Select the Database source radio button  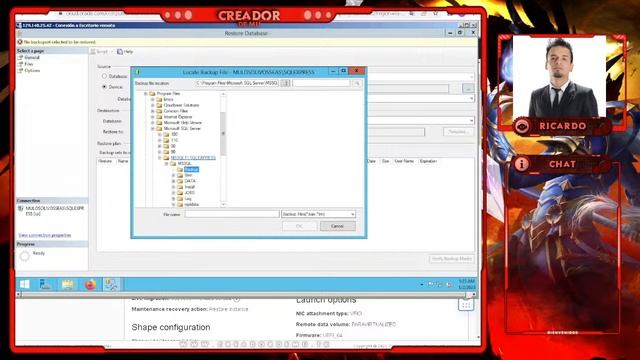tap(104, 76)
